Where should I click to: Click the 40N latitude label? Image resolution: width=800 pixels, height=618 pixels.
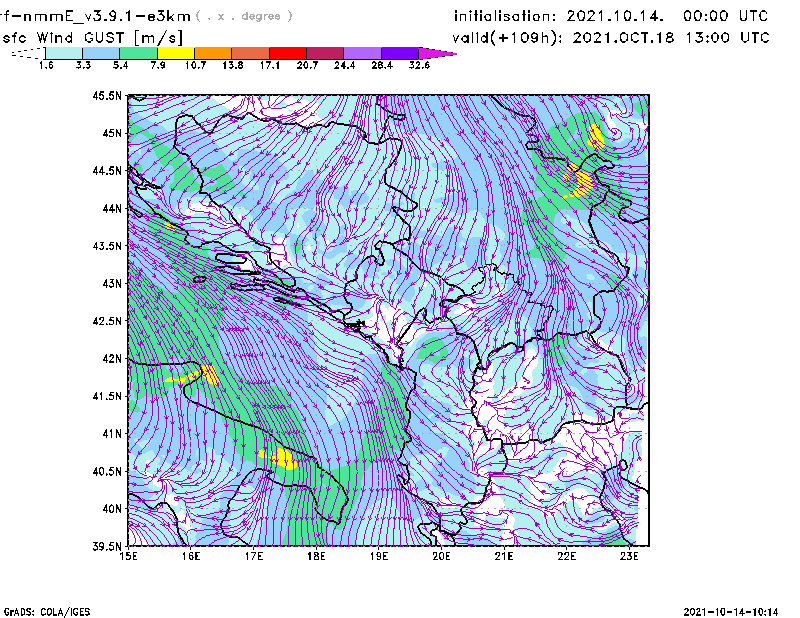(112, 509)
